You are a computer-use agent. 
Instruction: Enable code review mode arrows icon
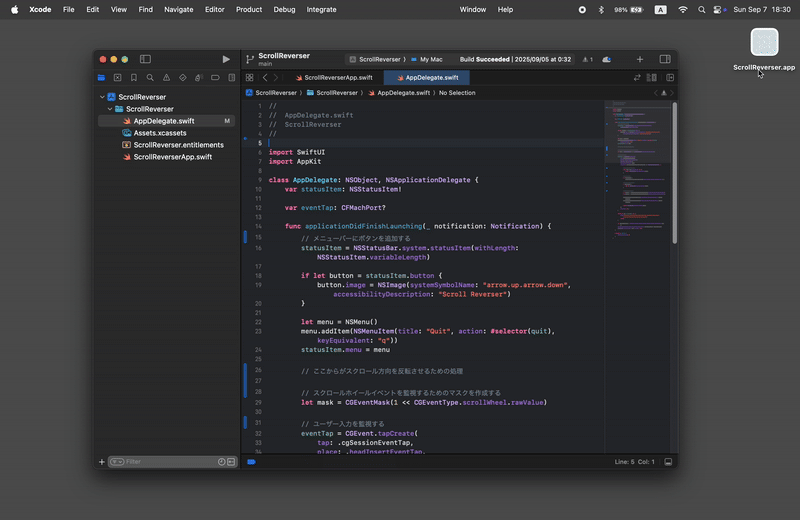(x=637, y=78)
